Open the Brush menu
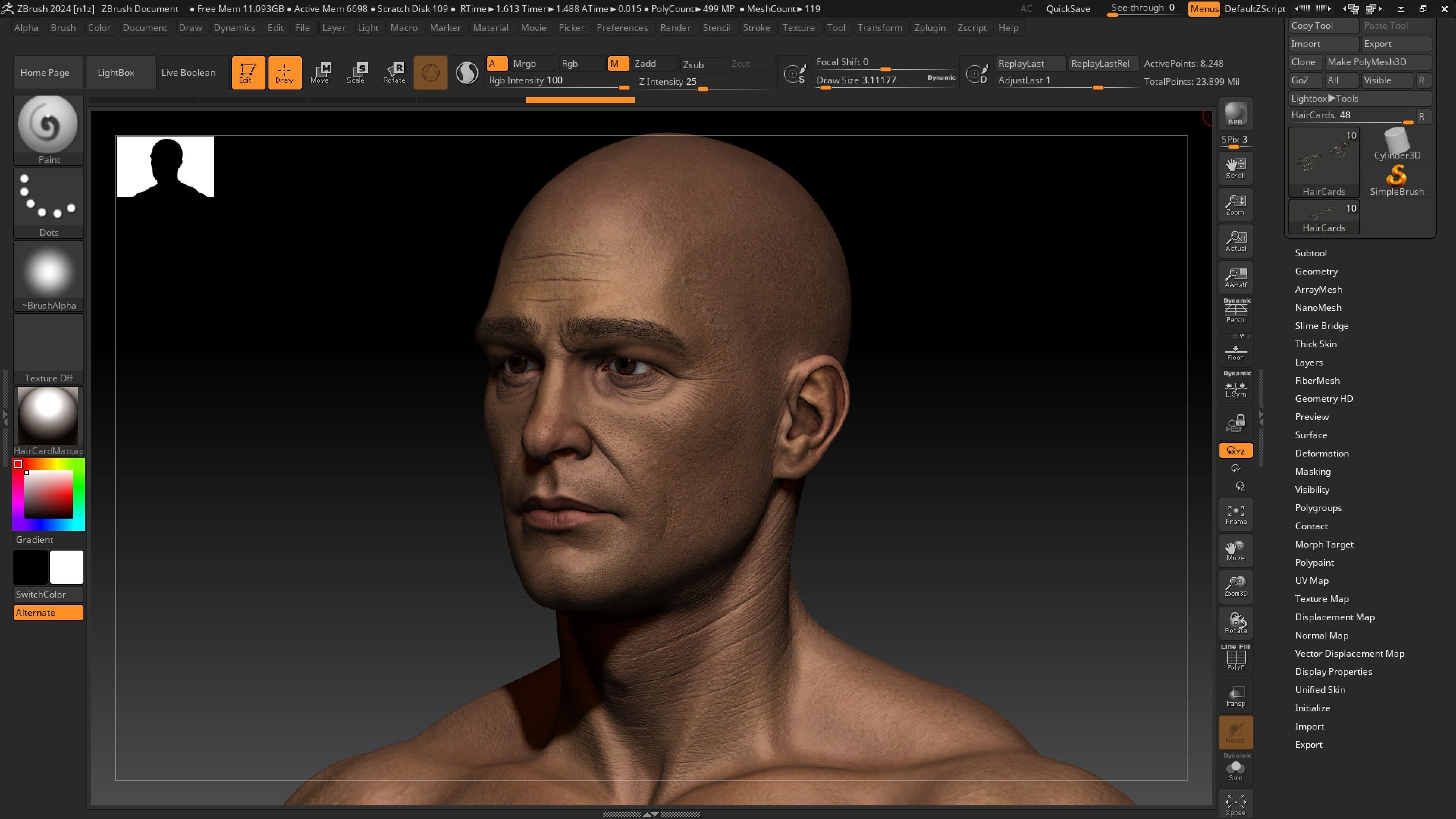 click(x=63, y=28)
